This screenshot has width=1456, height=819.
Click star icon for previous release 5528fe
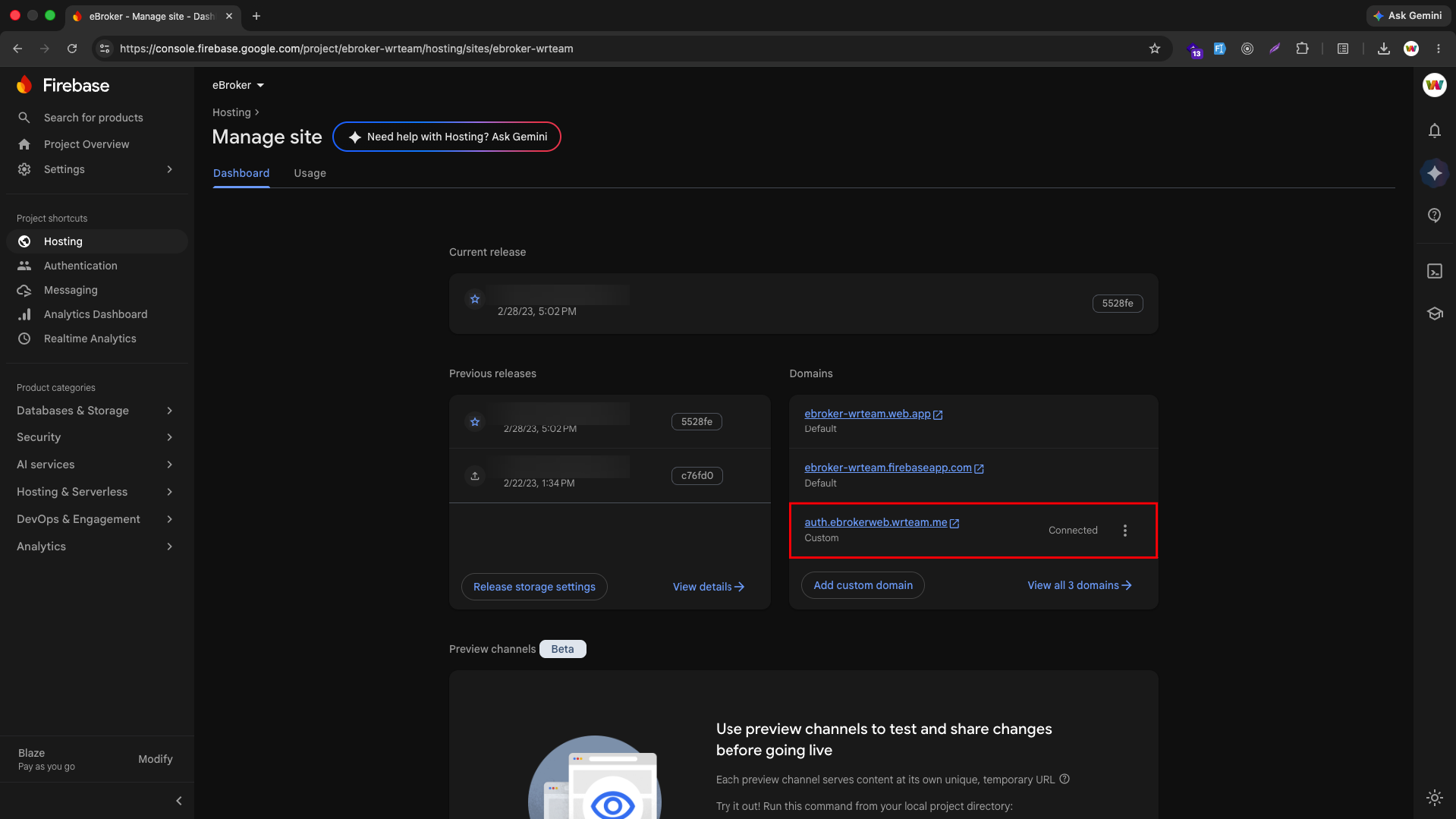tap(475, 422)
